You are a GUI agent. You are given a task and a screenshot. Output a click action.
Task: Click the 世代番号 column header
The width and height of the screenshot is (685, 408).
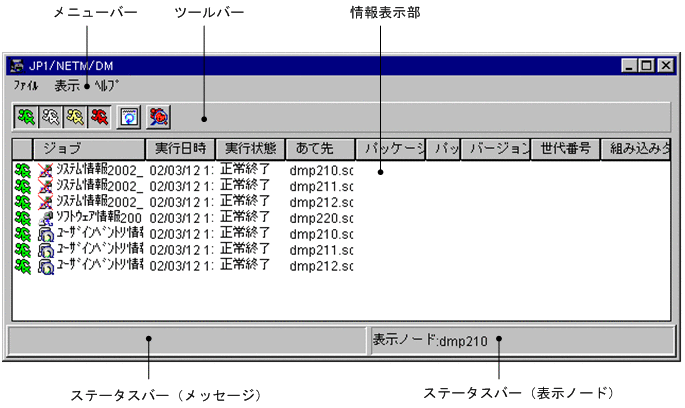pyautogui.click(x=566, y=149)
